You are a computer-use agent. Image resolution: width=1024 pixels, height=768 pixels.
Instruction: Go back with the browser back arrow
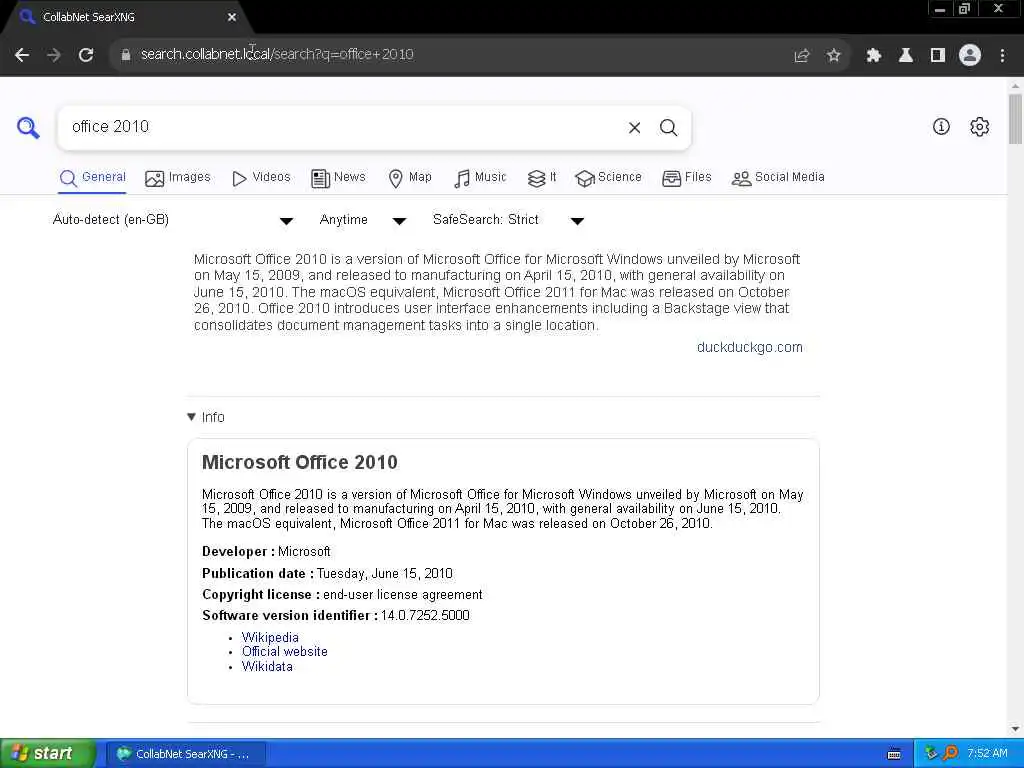22,55
